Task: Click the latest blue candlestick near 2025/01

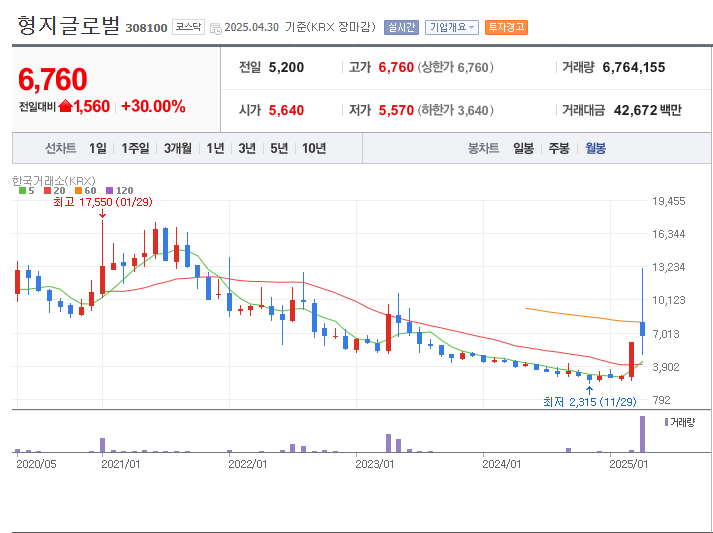Action: (643, 329)
